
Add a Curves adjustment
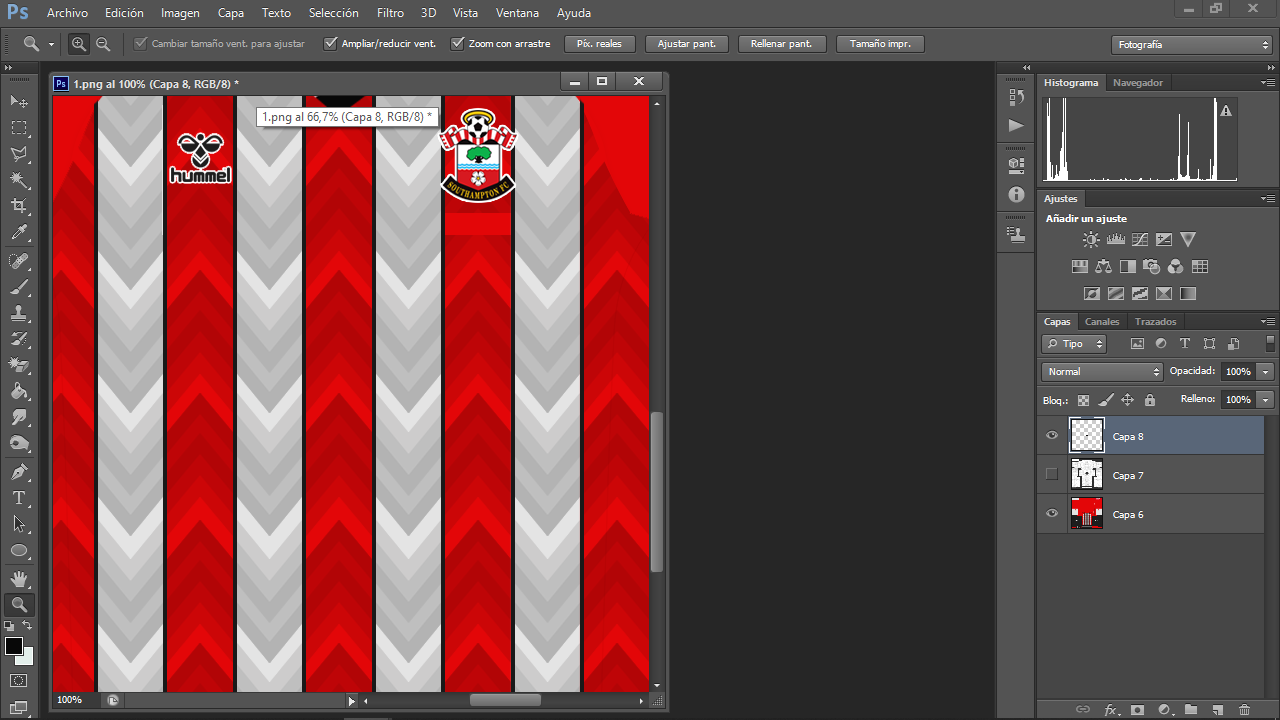[x=1139, y=240]
